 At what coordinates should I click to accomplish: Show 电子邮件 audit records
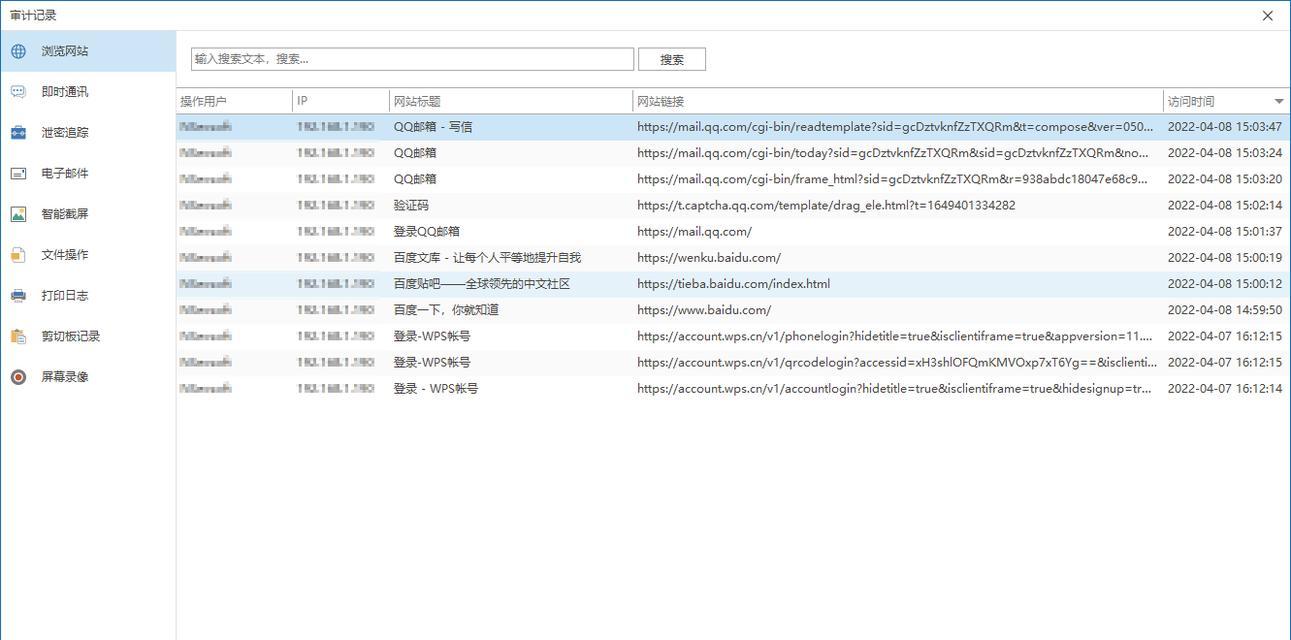[88, 173]
